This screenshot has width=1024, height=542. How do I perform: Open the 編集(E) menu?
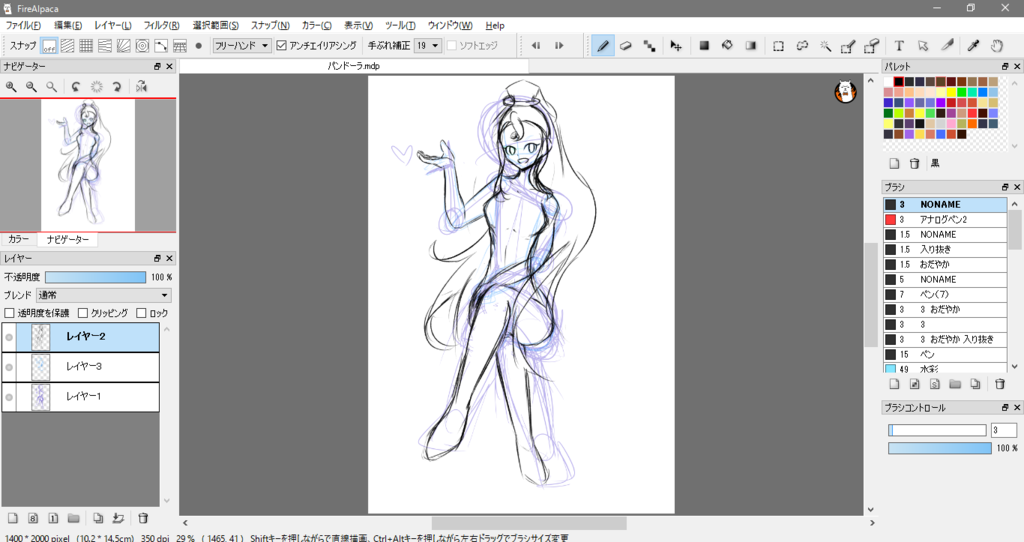point(68,25)
